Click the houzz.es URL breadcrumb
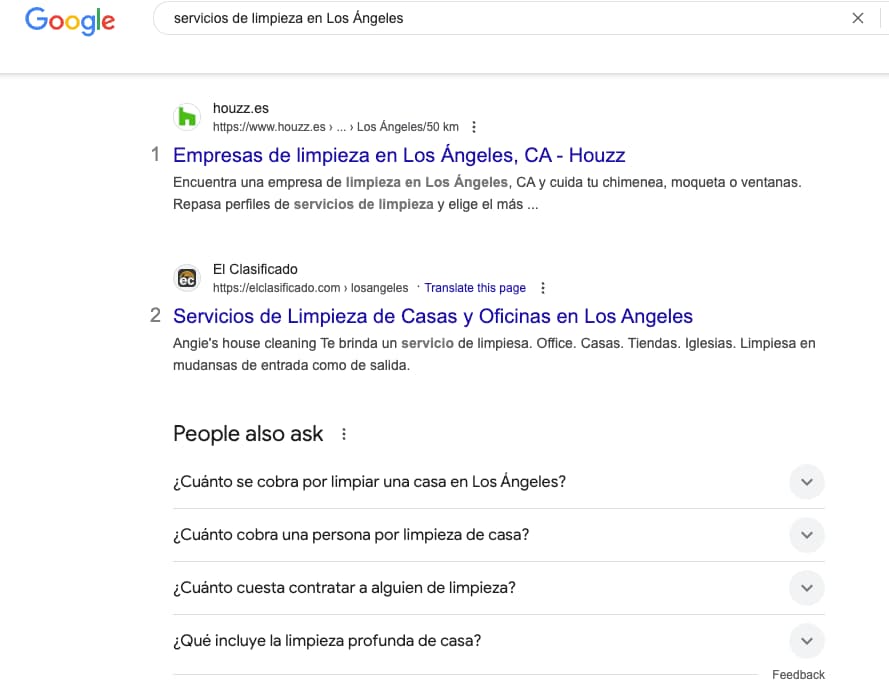 (x=336, y=127)
